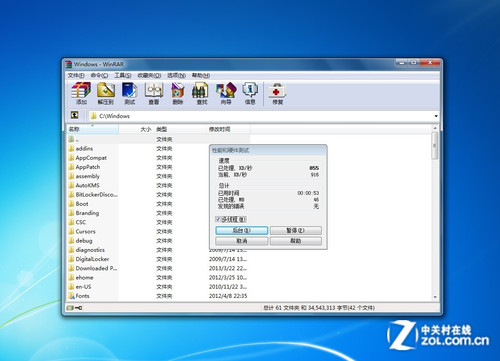Click the WinRAR title bar books icon
500x361 pixels.
coord(69,64)
